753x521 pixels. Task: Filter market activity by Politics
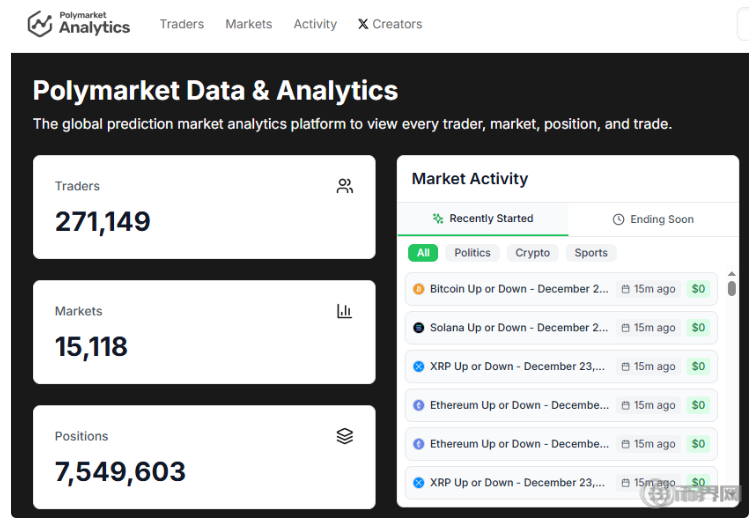point(472,253)
